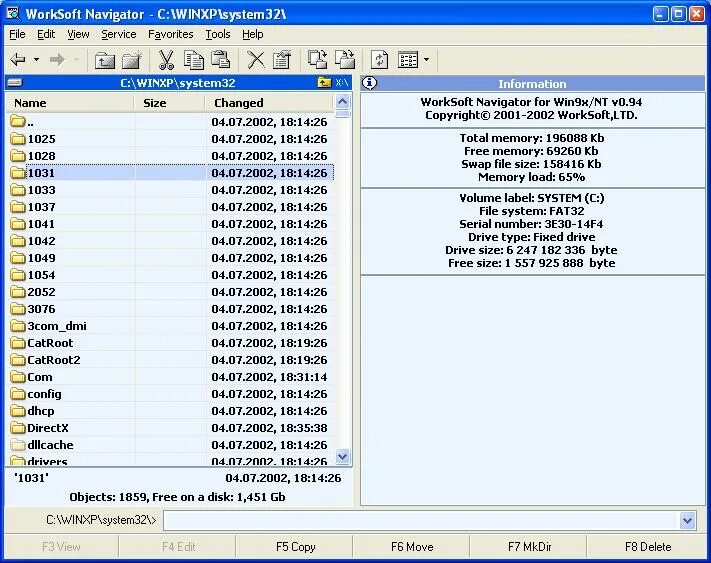Select the dhcp folder
Screen dimensions: 711x563
(170, 411)
